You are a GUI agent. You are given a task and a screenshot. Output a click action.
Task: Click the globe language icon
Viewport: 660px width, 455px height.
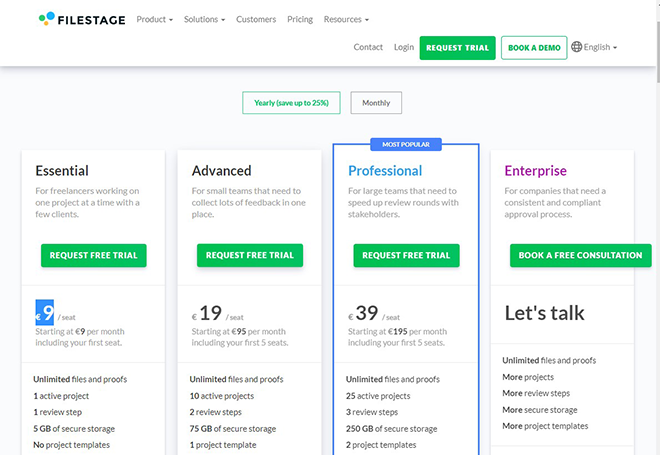click(576, 47)
